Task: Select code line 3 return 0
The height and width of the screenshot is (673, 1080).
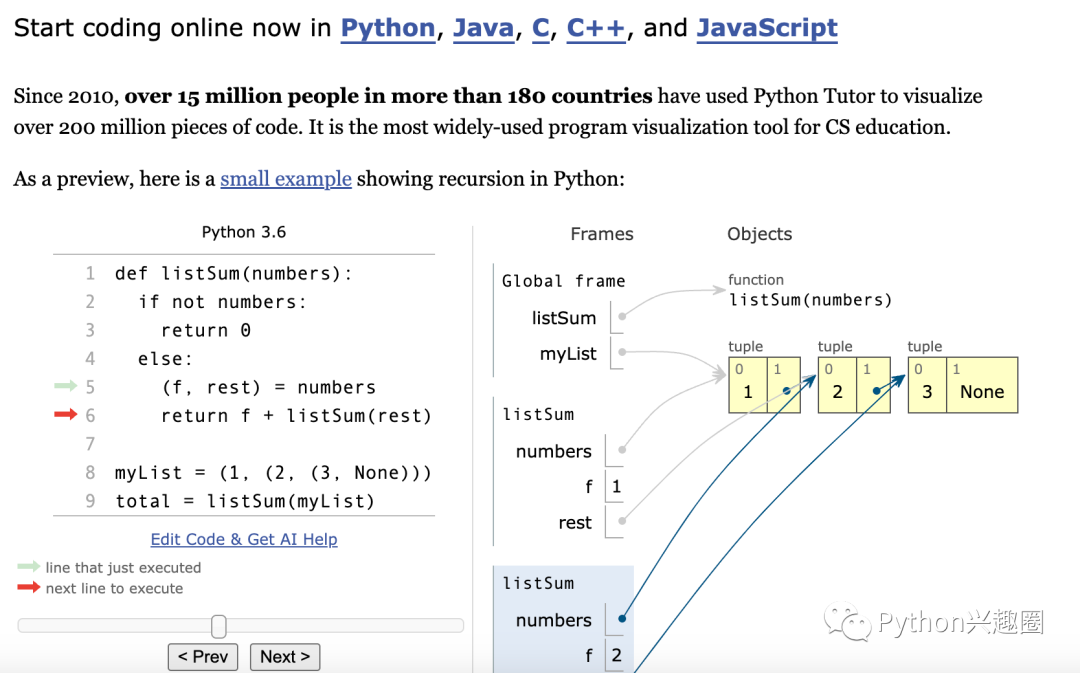Action: tap(206, 330)
